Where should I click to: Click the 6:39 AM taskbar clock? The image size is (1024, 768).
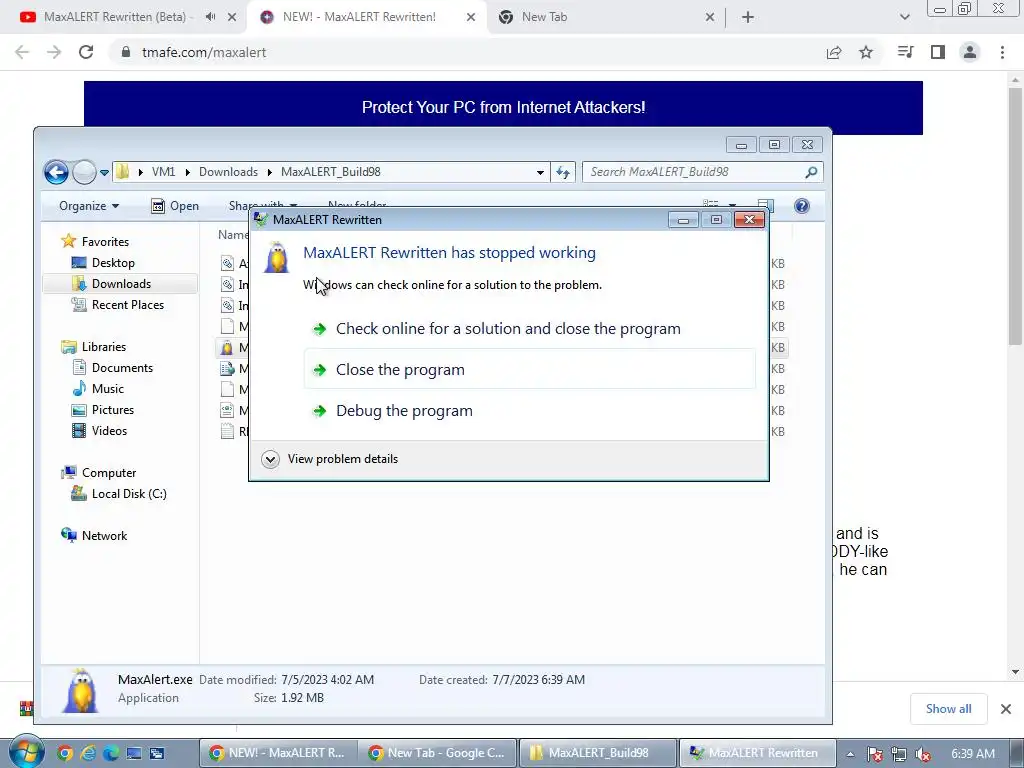(972, 754)
